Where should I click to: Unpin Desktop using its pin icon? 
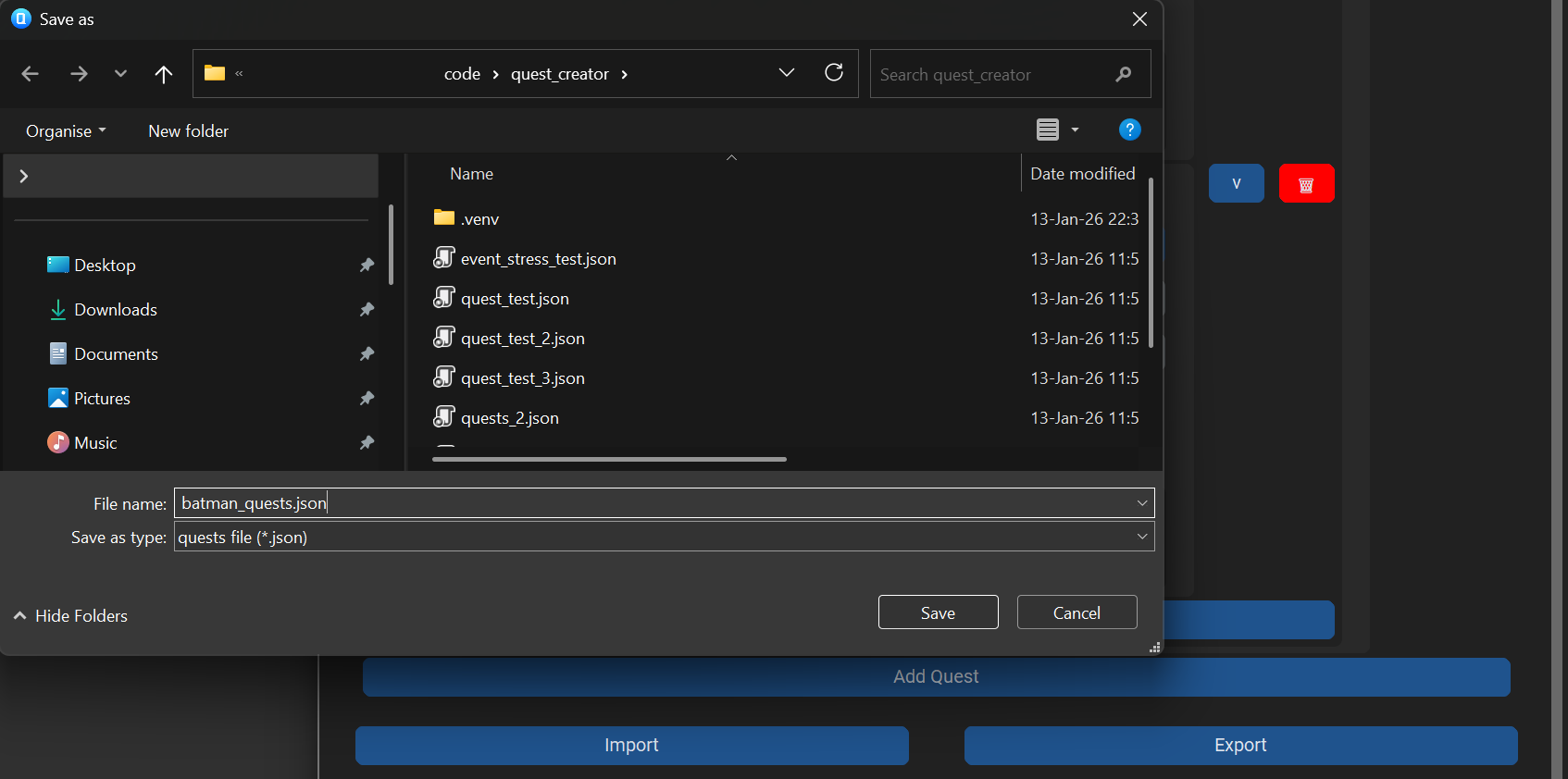(367, 266)
